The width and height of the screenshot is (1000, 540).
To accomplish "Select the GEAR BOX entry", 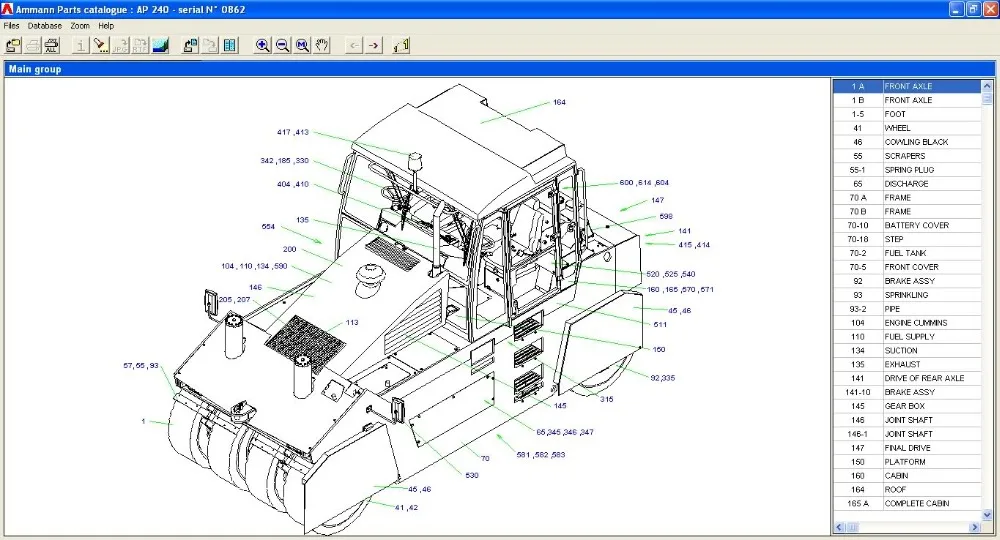I will tap(907, 406).
